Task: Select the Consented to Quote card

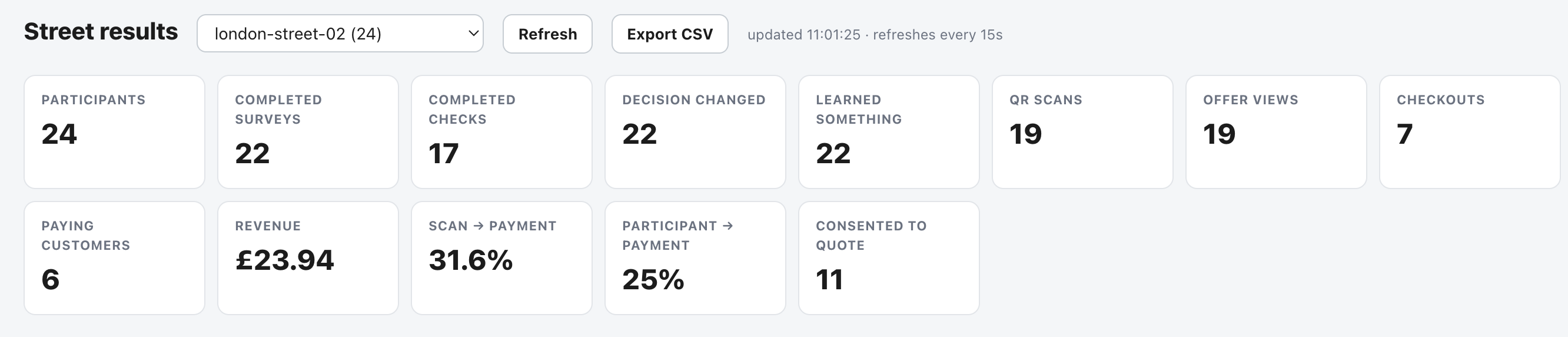Action: [889, 258]
